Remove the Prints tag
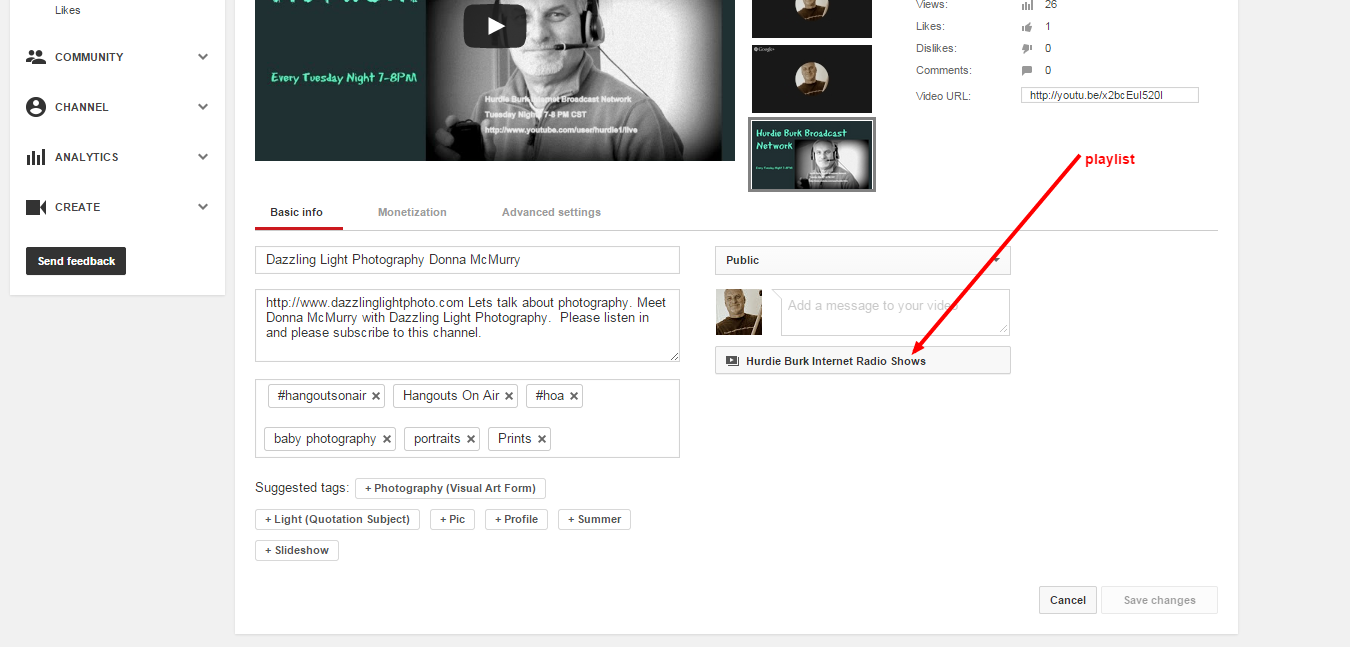The image size is (1350, 647). click(542, 439)
